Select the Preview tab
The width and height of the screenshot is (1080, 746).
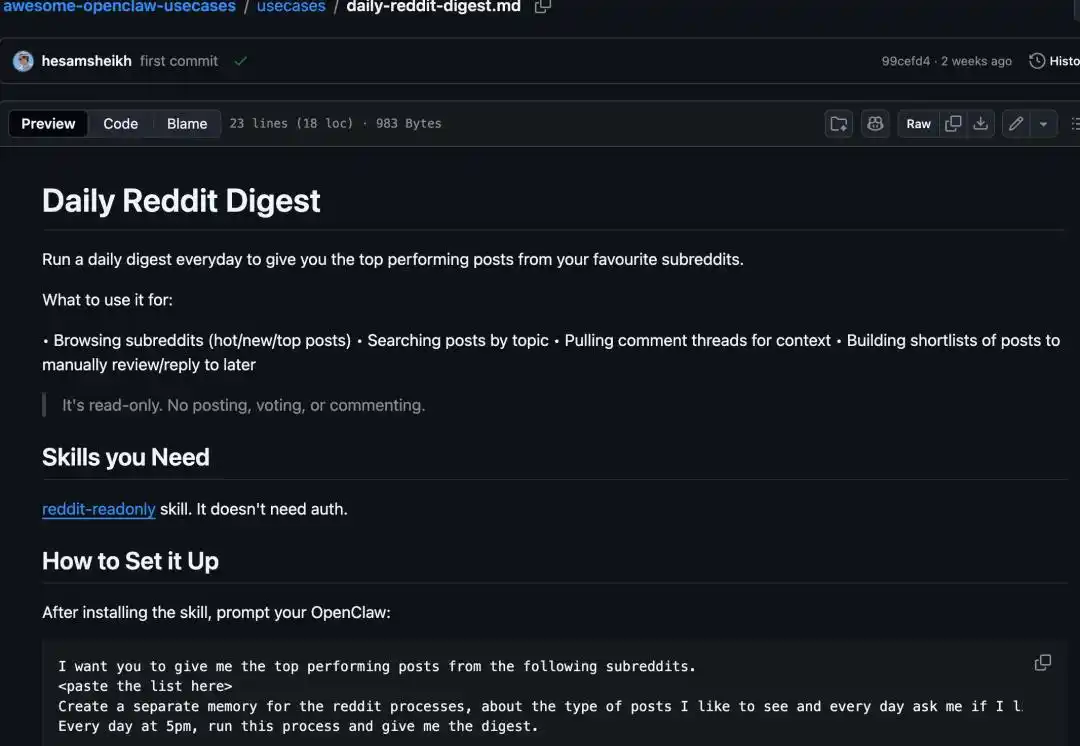point(48,124)
